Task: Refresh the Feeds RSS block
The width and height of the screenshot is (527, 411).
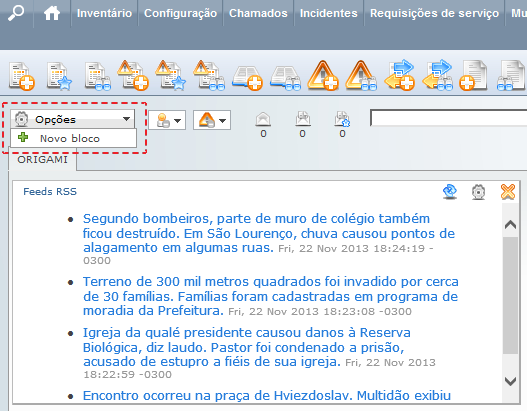Action: [x=450, y=192]
